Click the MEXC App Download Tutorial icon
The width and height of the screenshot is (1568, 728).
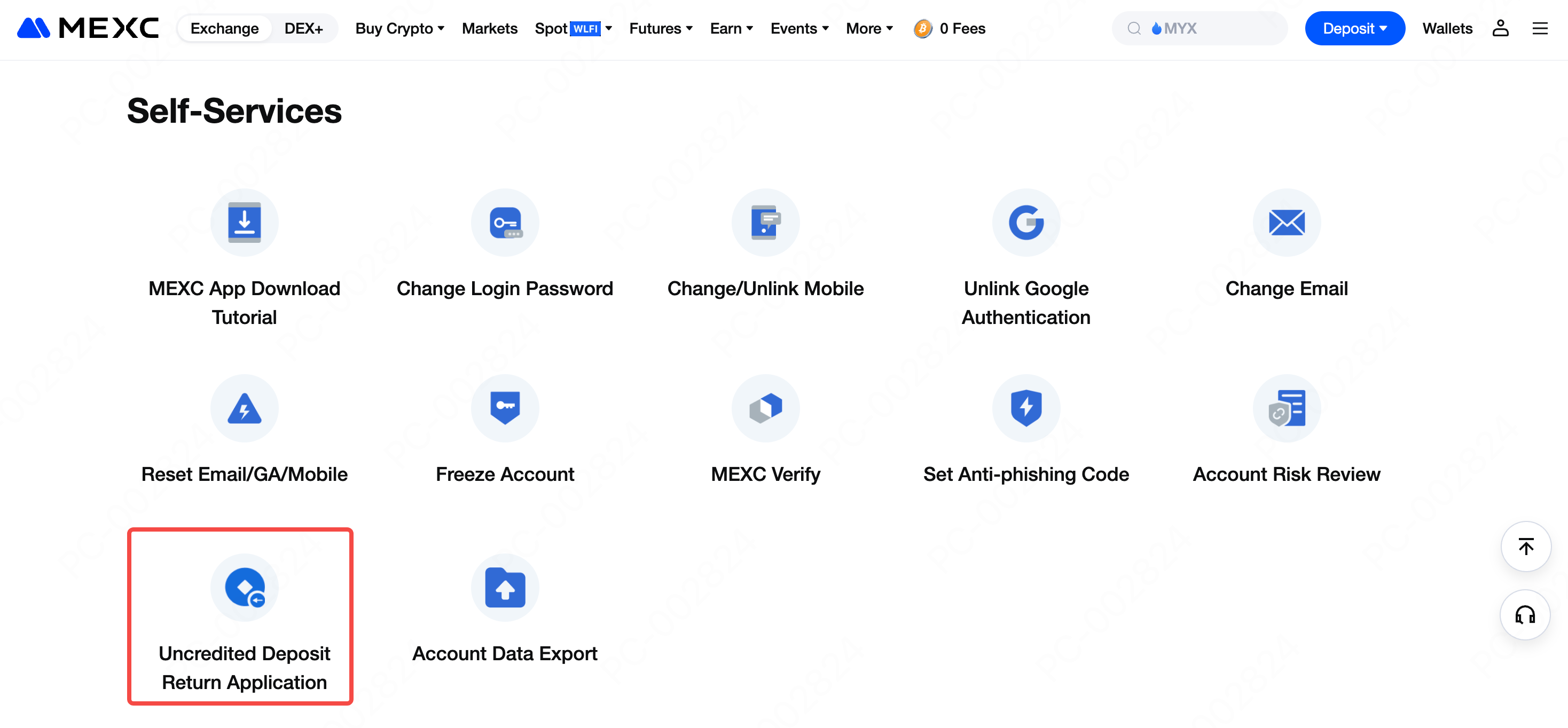(244, 223)
